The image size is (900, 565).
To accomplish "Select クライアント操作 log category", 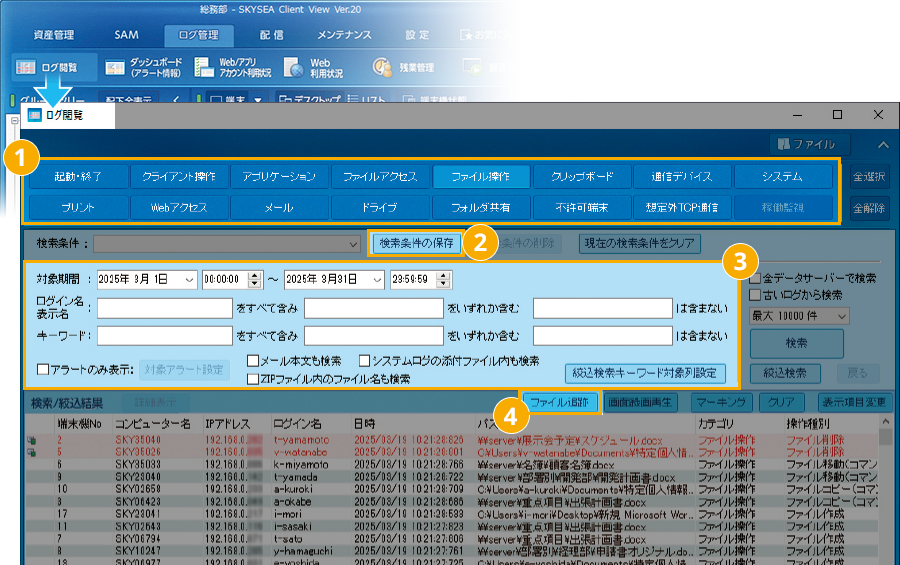I will pos(179,176).
